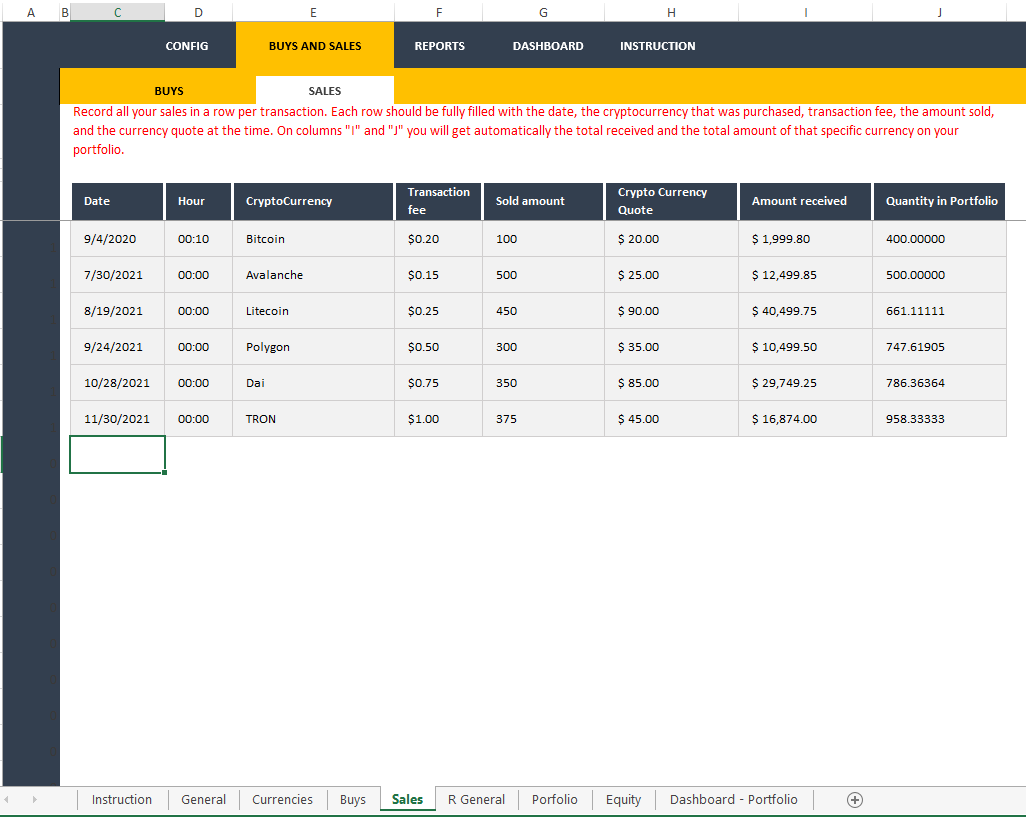Select the hour cell 00:10

click(198, 239)
